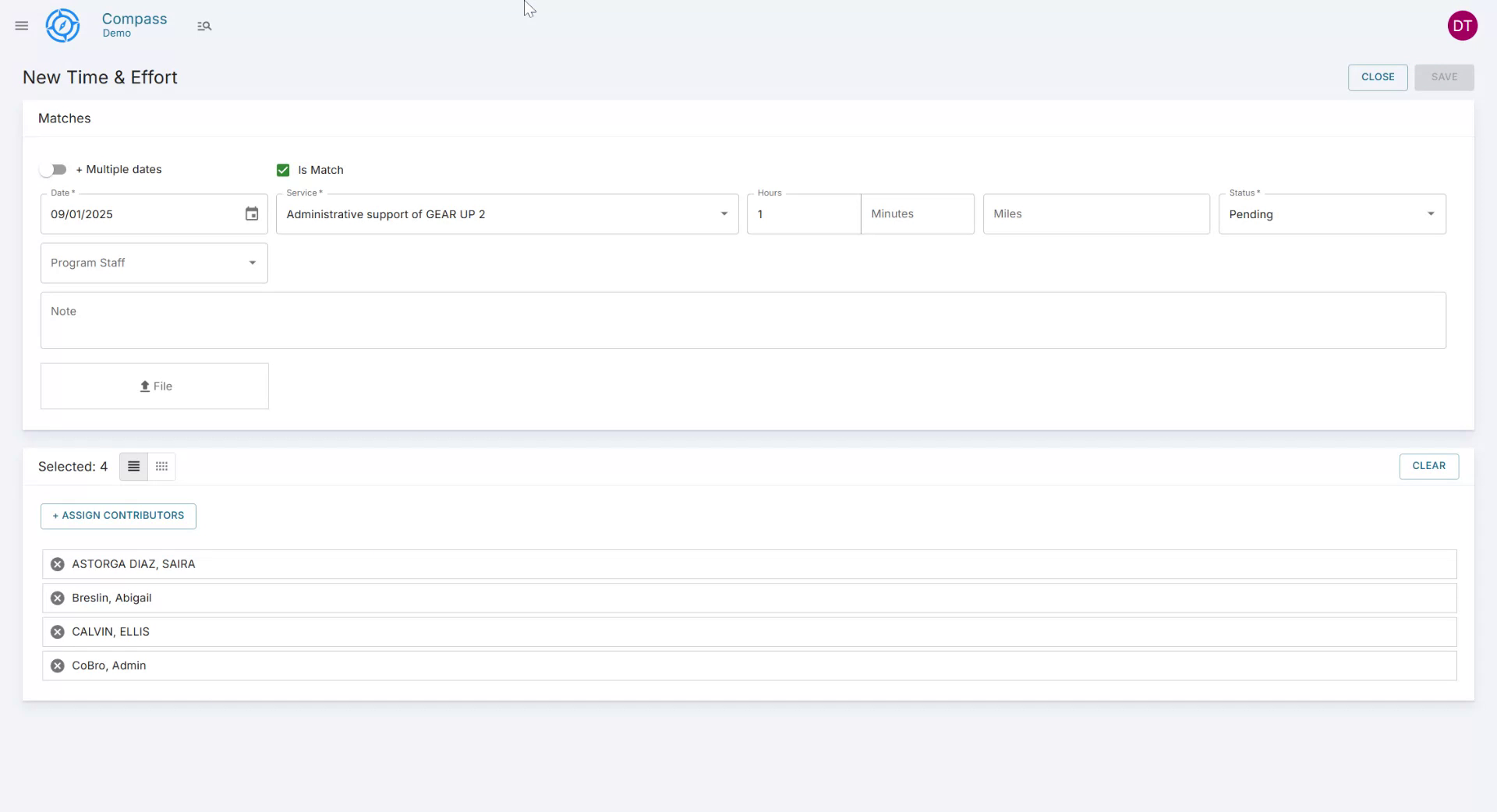This screenshot has width=1497, height=812.
Task: Open the Service dropdown
Action: (x=724, y=213)
